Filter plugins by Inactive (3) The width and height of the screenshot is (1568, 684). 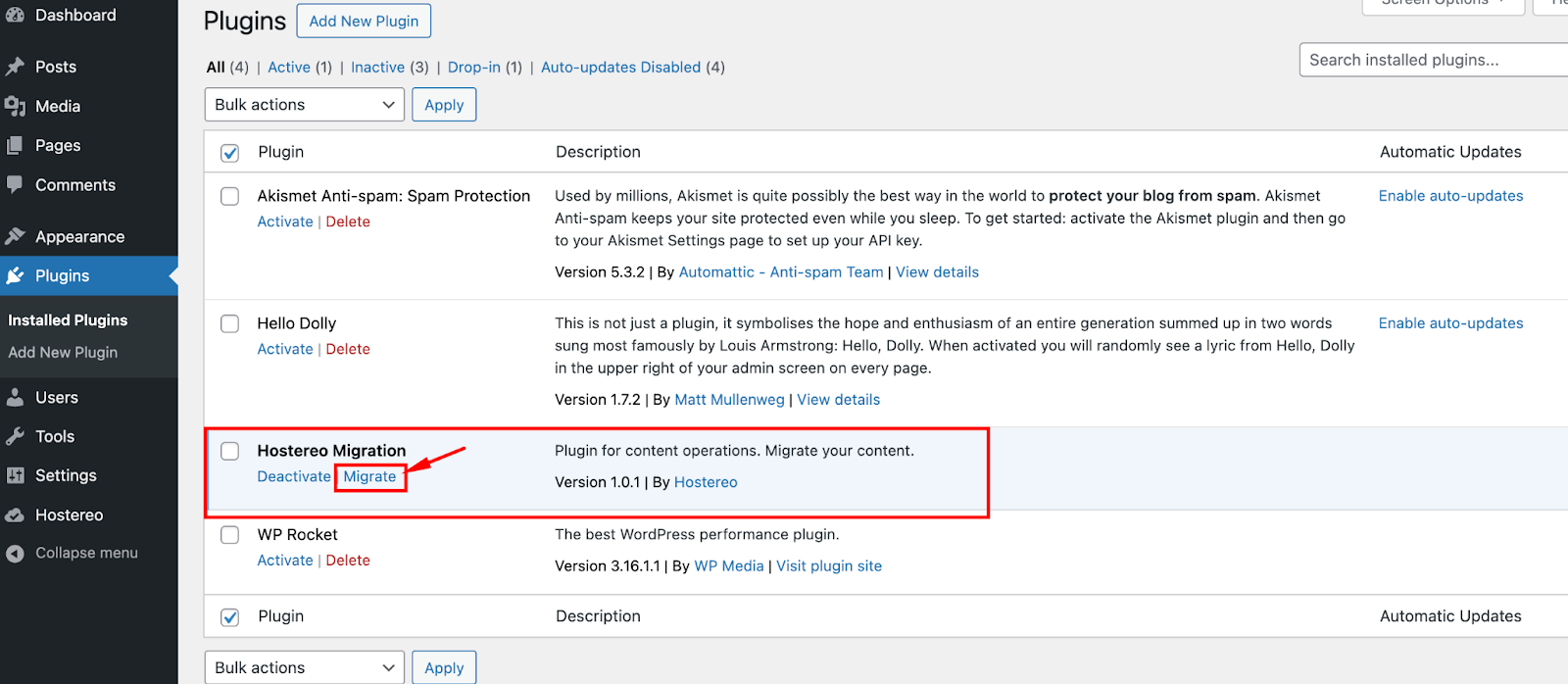(390, 67)
